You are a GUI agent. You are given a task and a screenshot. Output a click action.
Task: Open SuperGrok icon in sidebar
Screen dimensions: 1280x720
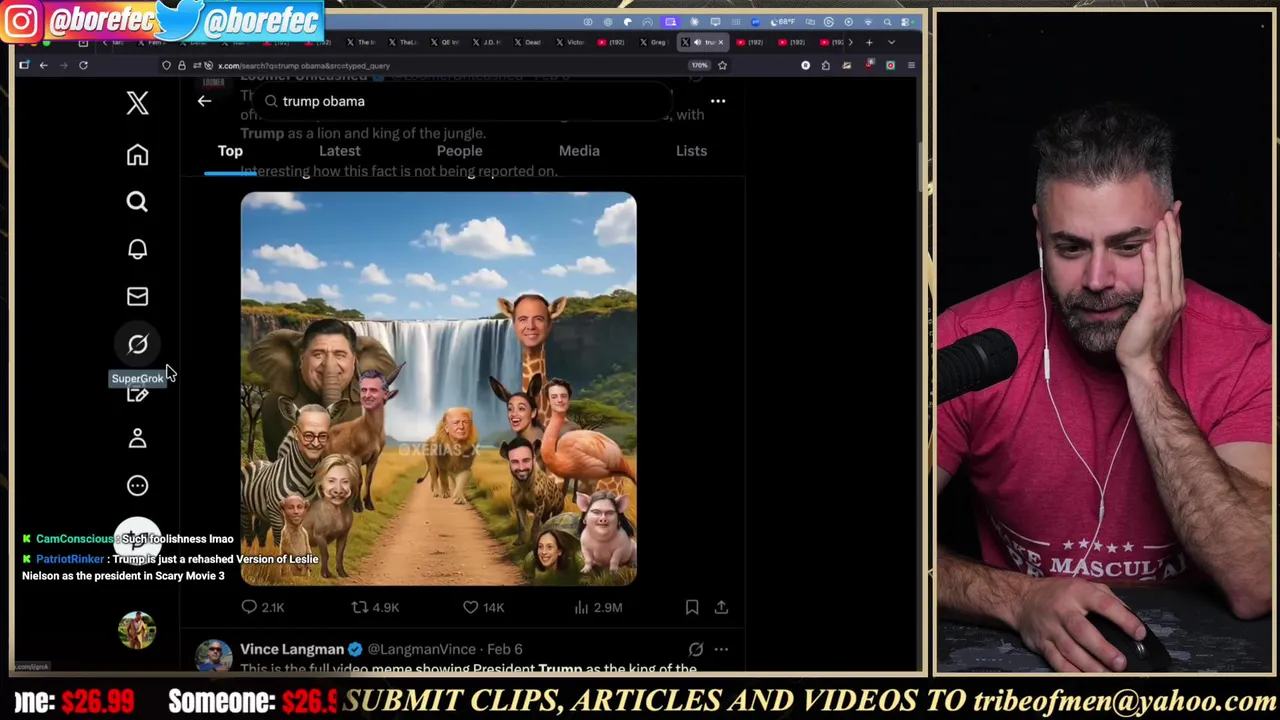tap(137, 344)
